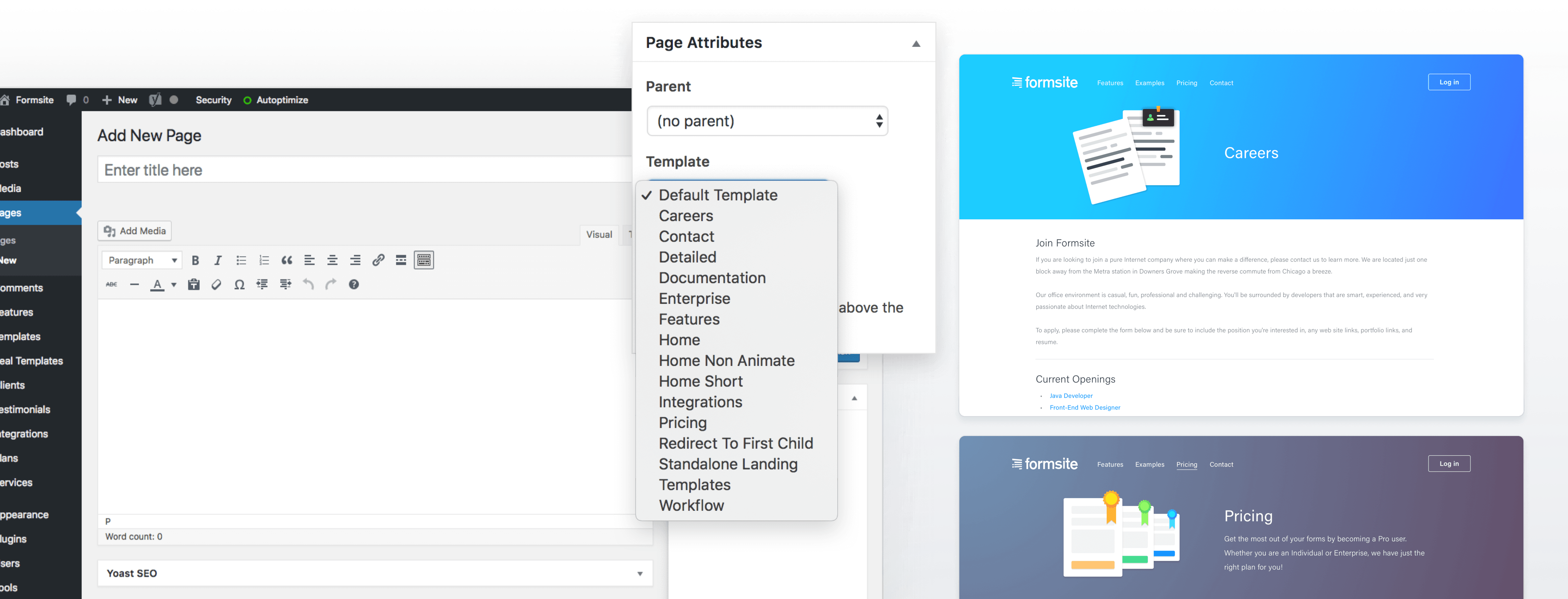Click the Add Media button
This screenshot has height=599, width=1568.
point(135,231)
